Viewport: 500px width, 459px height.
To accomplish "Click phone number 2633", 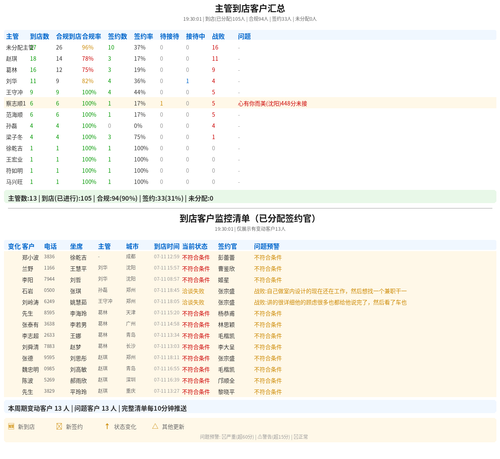I will 49,335.
